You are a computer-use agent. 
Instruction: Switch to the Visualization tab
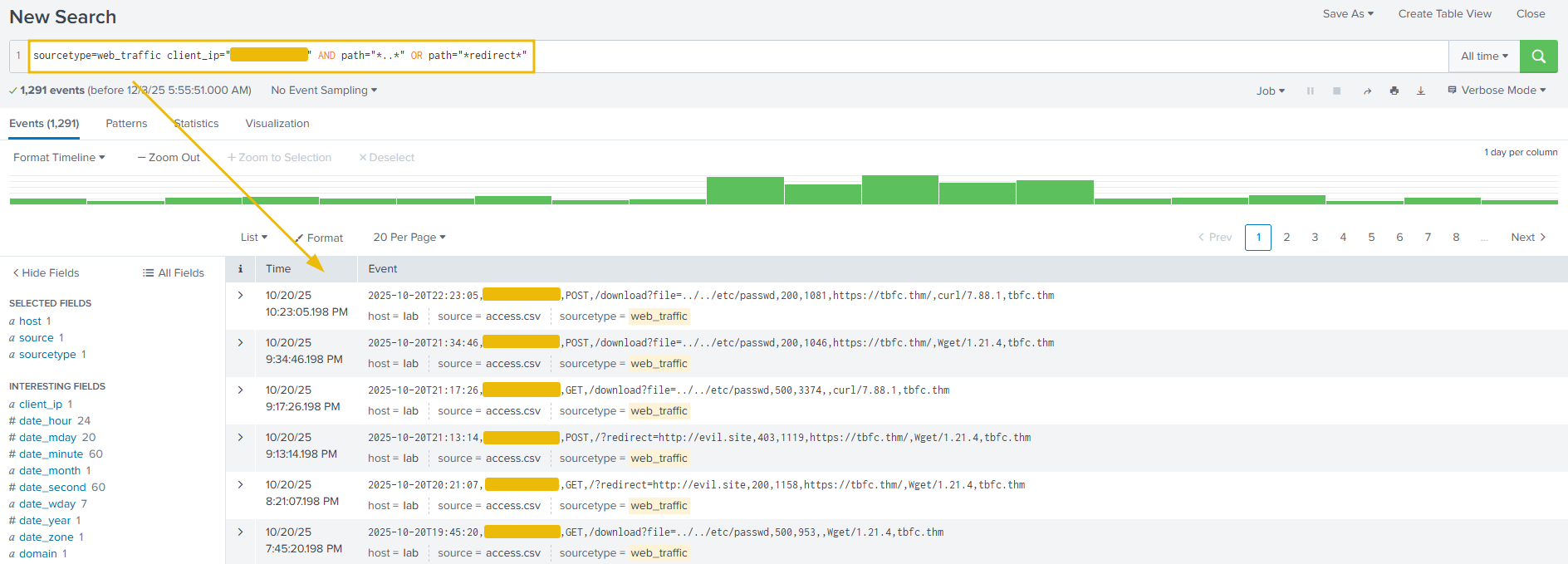coord(277,123)
